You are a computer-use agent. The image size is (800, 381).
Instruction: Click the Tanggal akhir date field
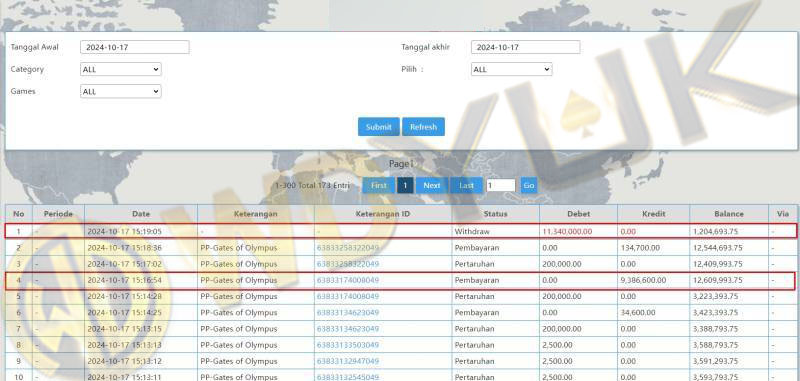click(526, 47)
